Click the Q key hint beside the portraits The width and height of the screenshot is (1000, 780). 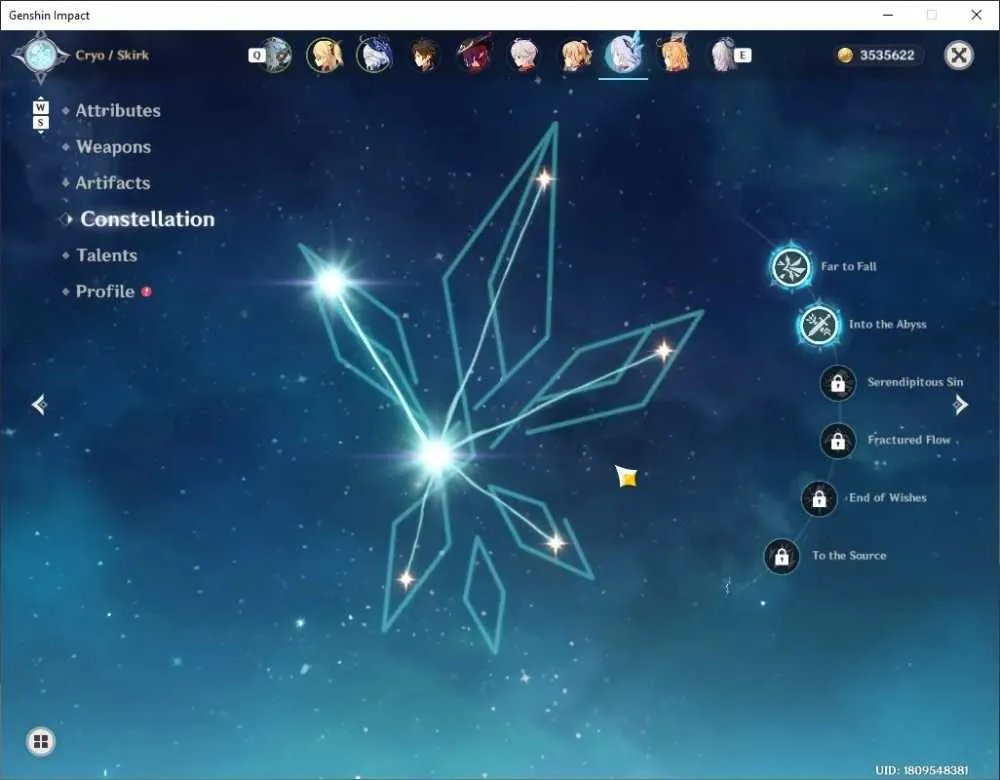(256, 55)
